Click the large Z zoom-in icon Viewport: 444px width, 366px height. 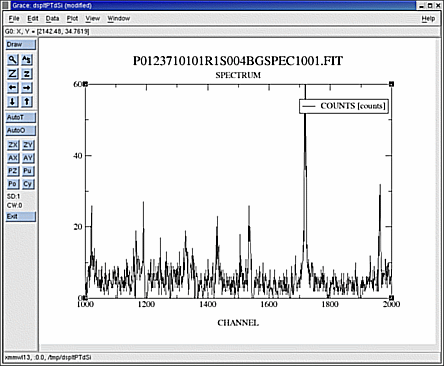click(x=13, y=74)
